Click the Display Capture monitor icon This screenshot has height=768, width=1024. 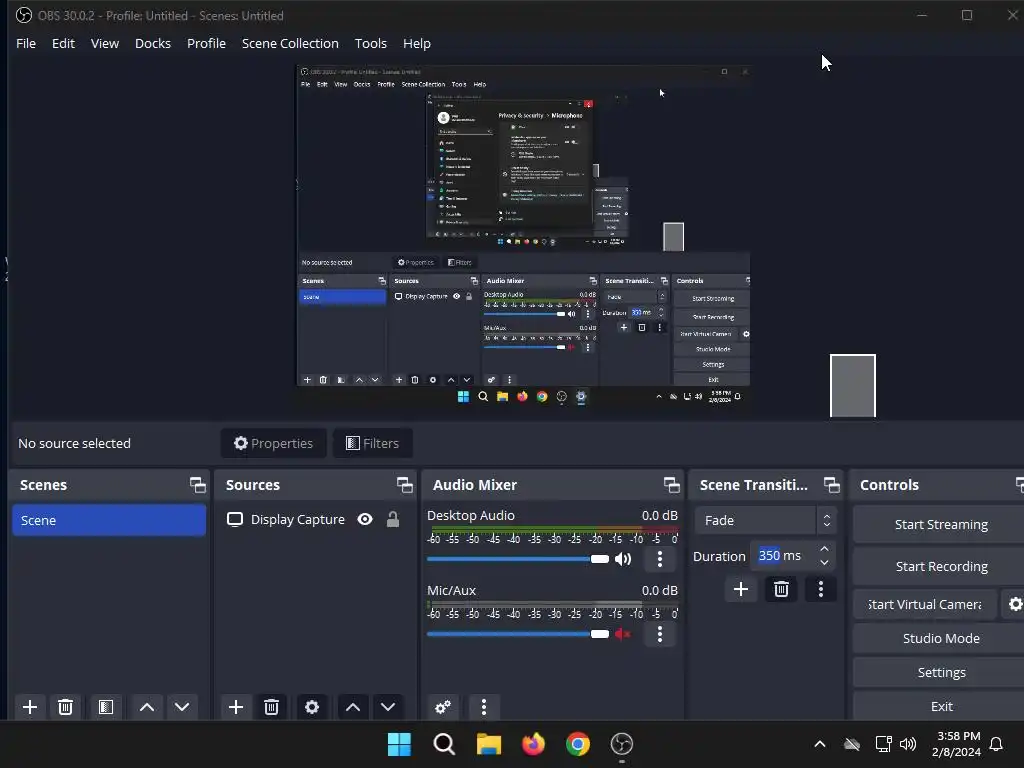point(234,519)
